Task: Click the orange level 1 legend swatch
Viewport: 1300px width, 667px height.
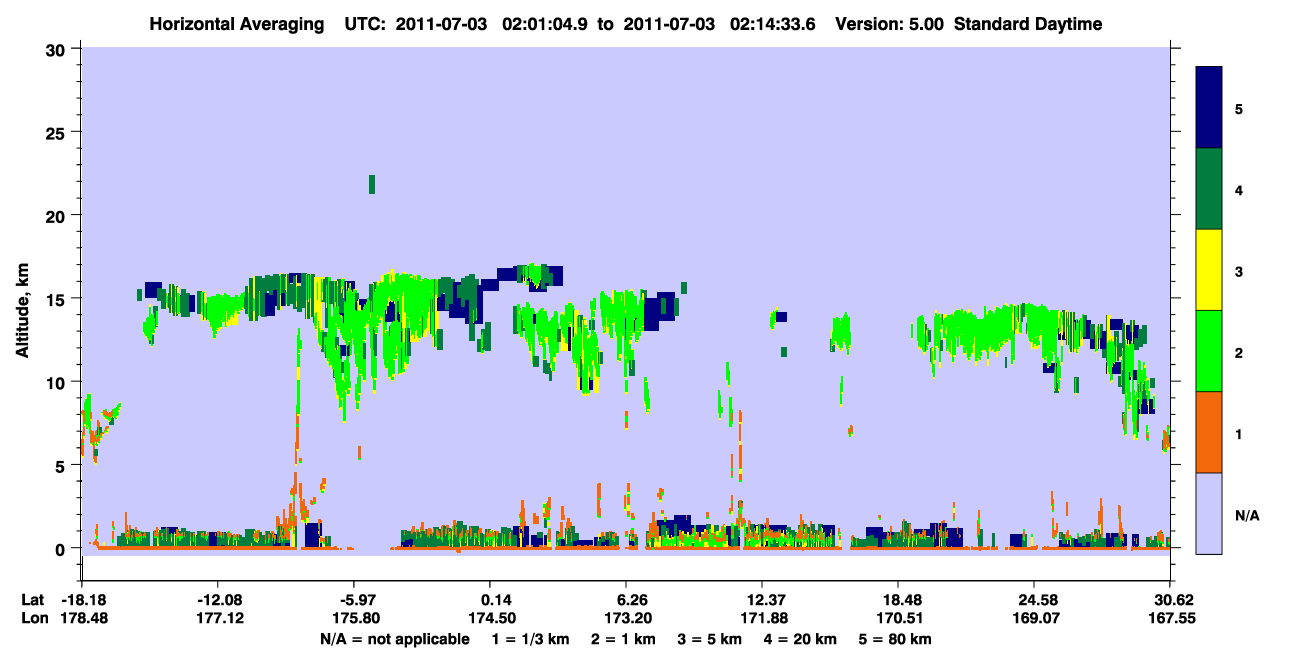Action: pyautogui.click(x=1209, y=432)
